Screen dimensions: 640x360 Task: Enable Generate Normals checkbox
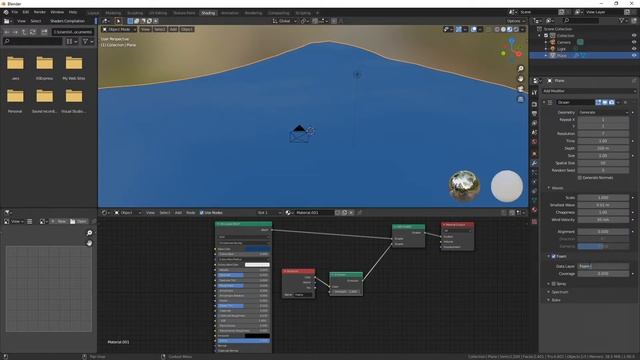580,178
